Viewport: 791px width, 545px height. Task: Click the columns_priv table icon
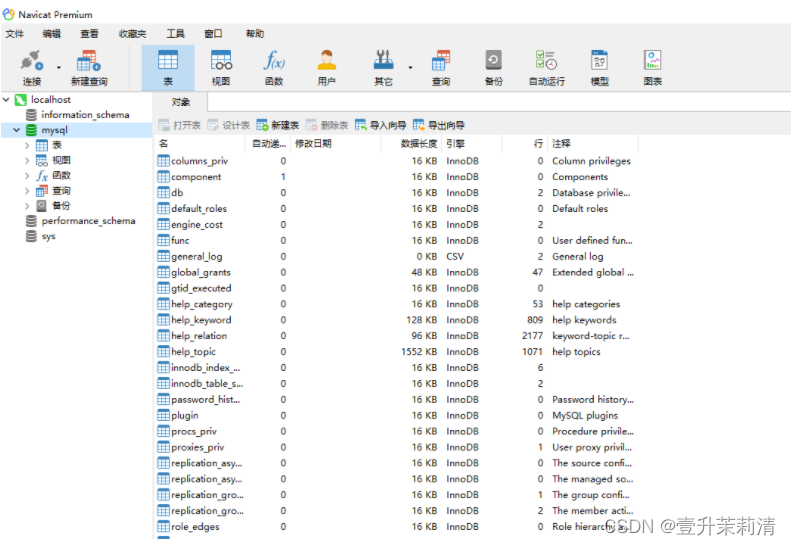tap(163, 161)
